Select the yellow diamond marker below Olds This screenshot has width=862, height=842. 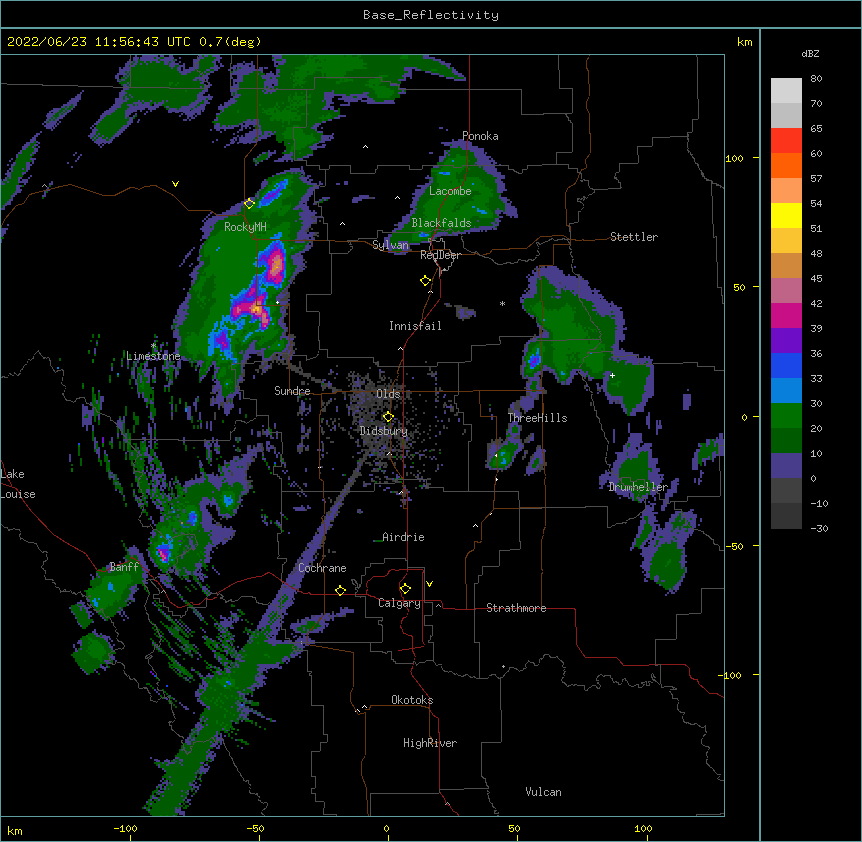pyautogui.click(x=388, y=417)
